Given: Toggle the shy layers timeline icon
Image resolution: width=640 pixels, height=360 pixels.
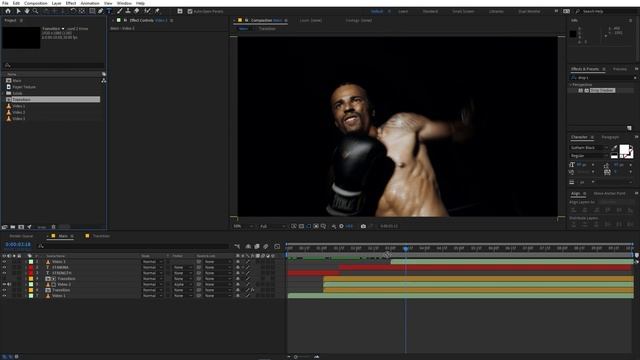Looking at the screenshot, I should [248, 246].
